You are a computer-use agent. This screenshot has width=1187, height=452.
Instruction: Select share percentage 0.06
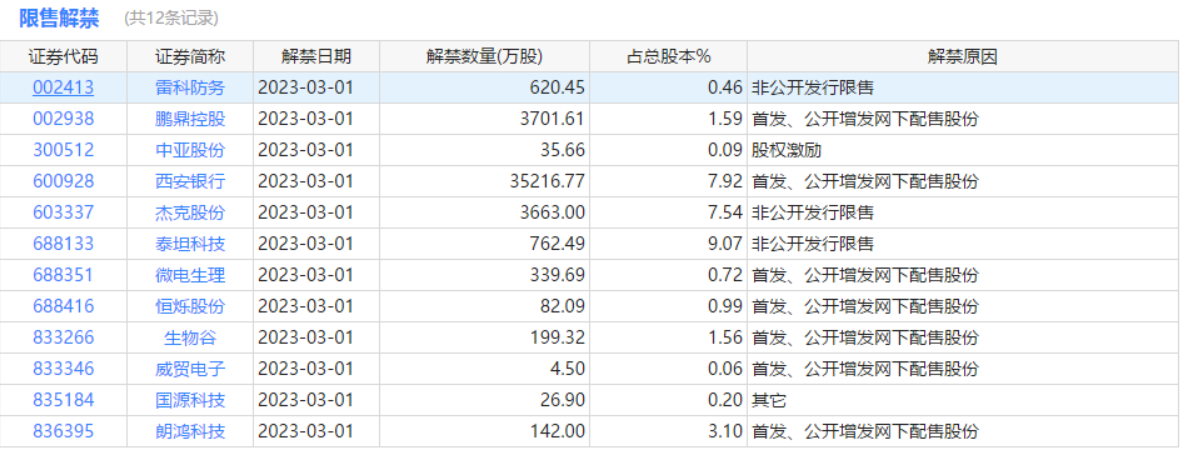[725, 369]
